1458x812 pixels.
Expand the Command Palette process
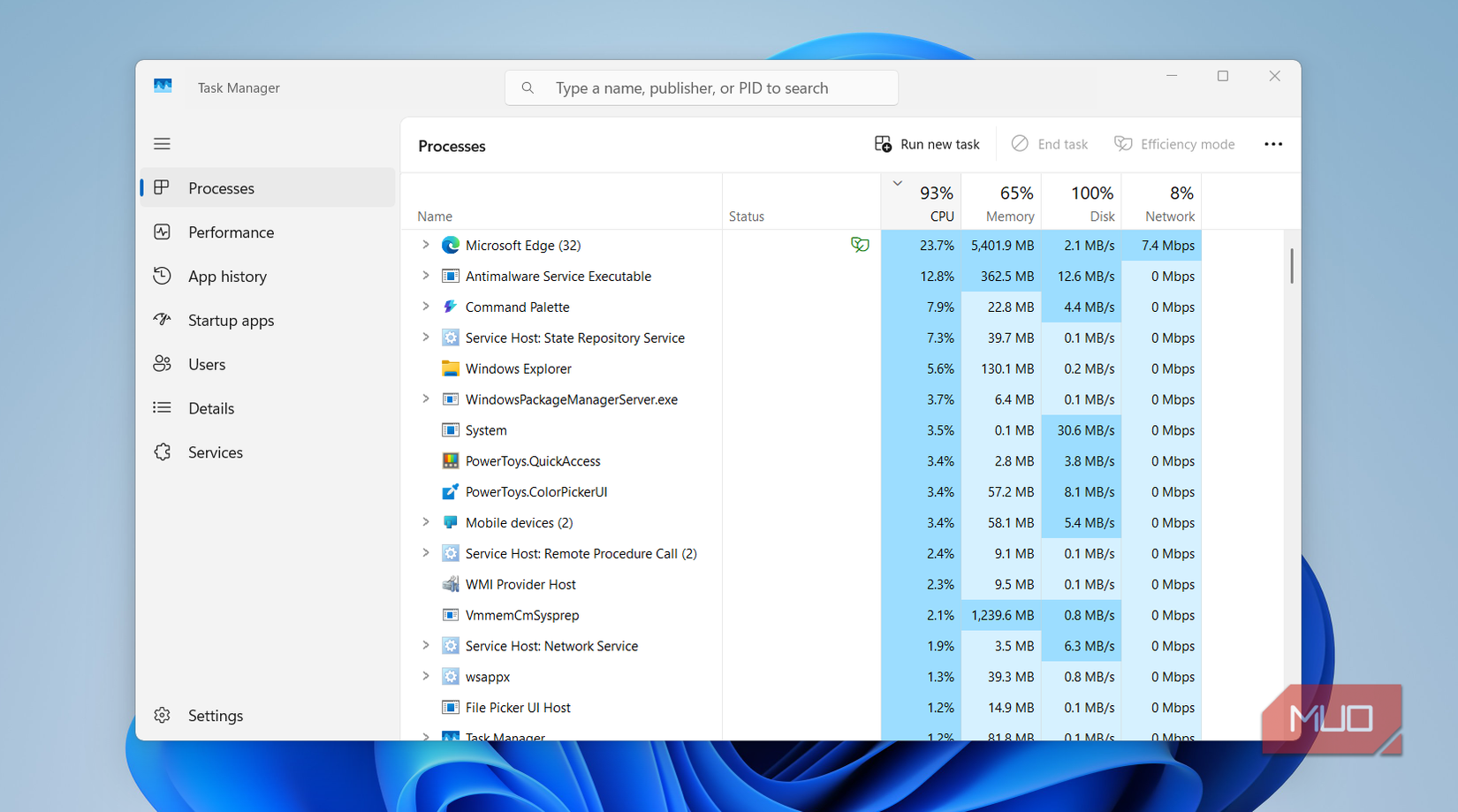425,307
